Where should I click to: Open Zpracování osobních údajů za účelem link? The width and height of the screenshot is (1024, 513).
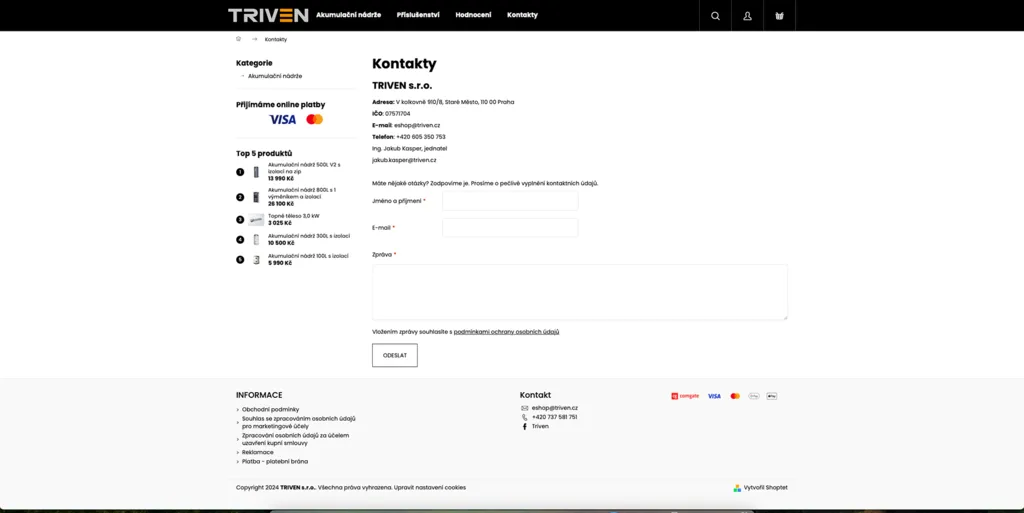point(295,439)
